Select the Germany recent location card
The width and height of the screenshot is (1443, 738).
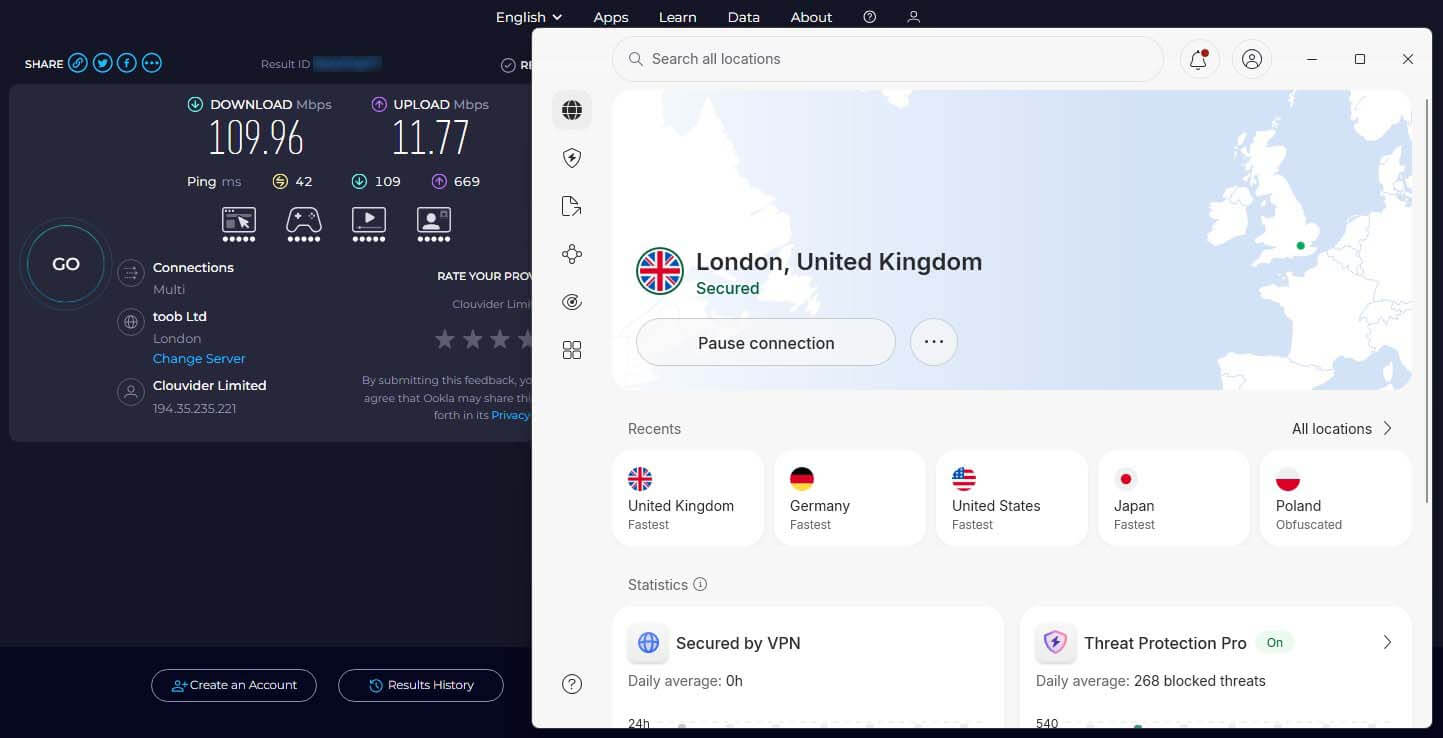(x=850, y=498)
